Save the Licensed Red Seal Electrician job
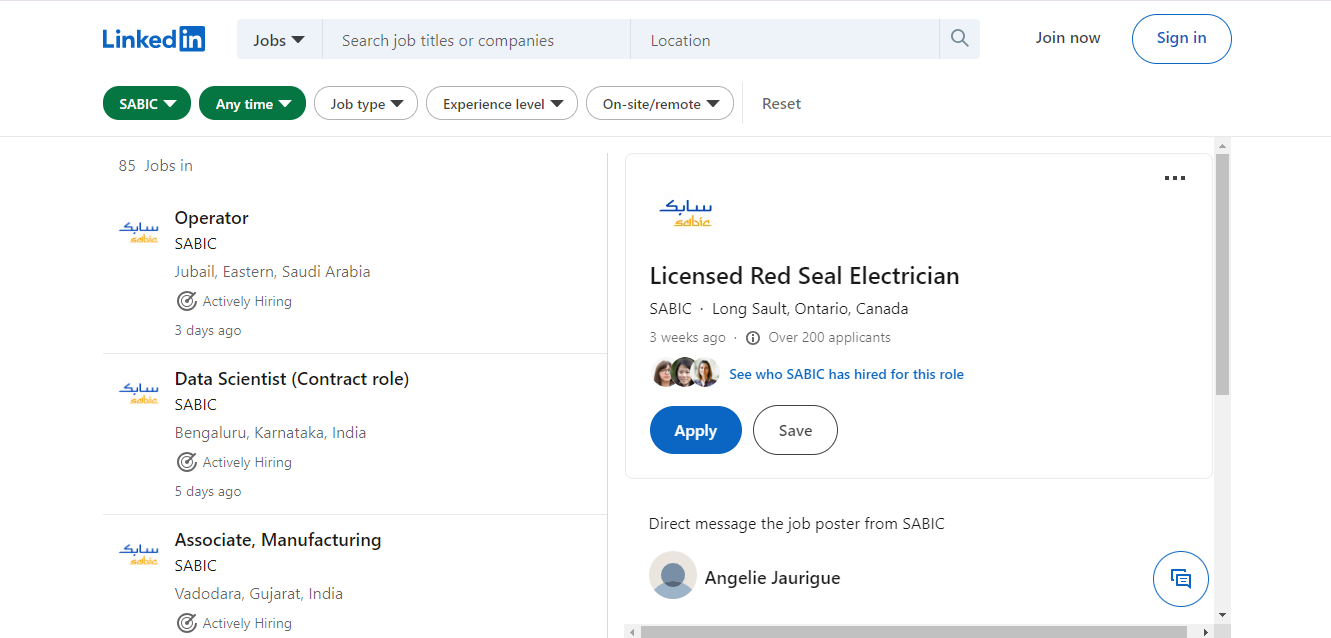The height and width of the screenshot is (638, 1331). pyautogui.click(x=795, y=430)
